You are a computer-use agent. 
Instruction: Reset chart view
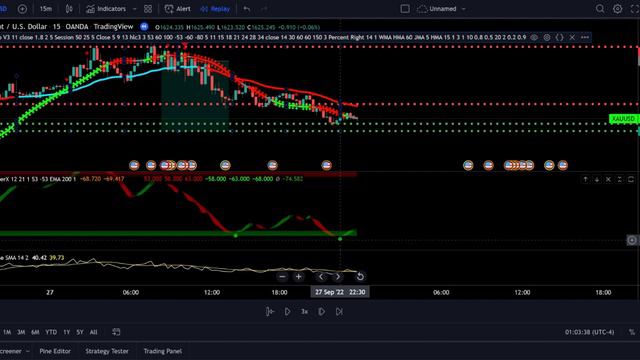pyautogui.click(x=360, y=277)
